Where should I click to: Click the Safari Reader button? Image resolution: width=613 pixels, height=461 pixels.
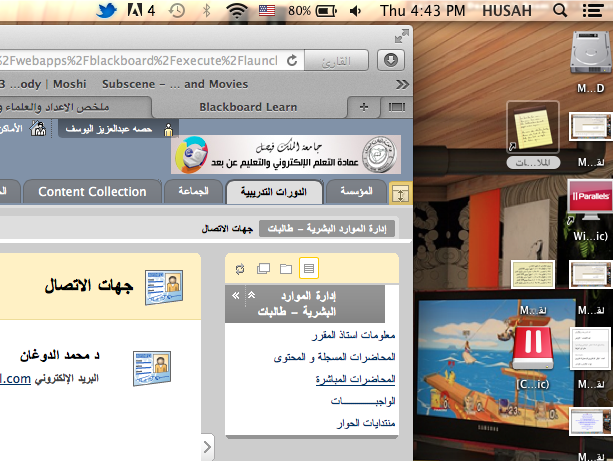tap(336, 61)
